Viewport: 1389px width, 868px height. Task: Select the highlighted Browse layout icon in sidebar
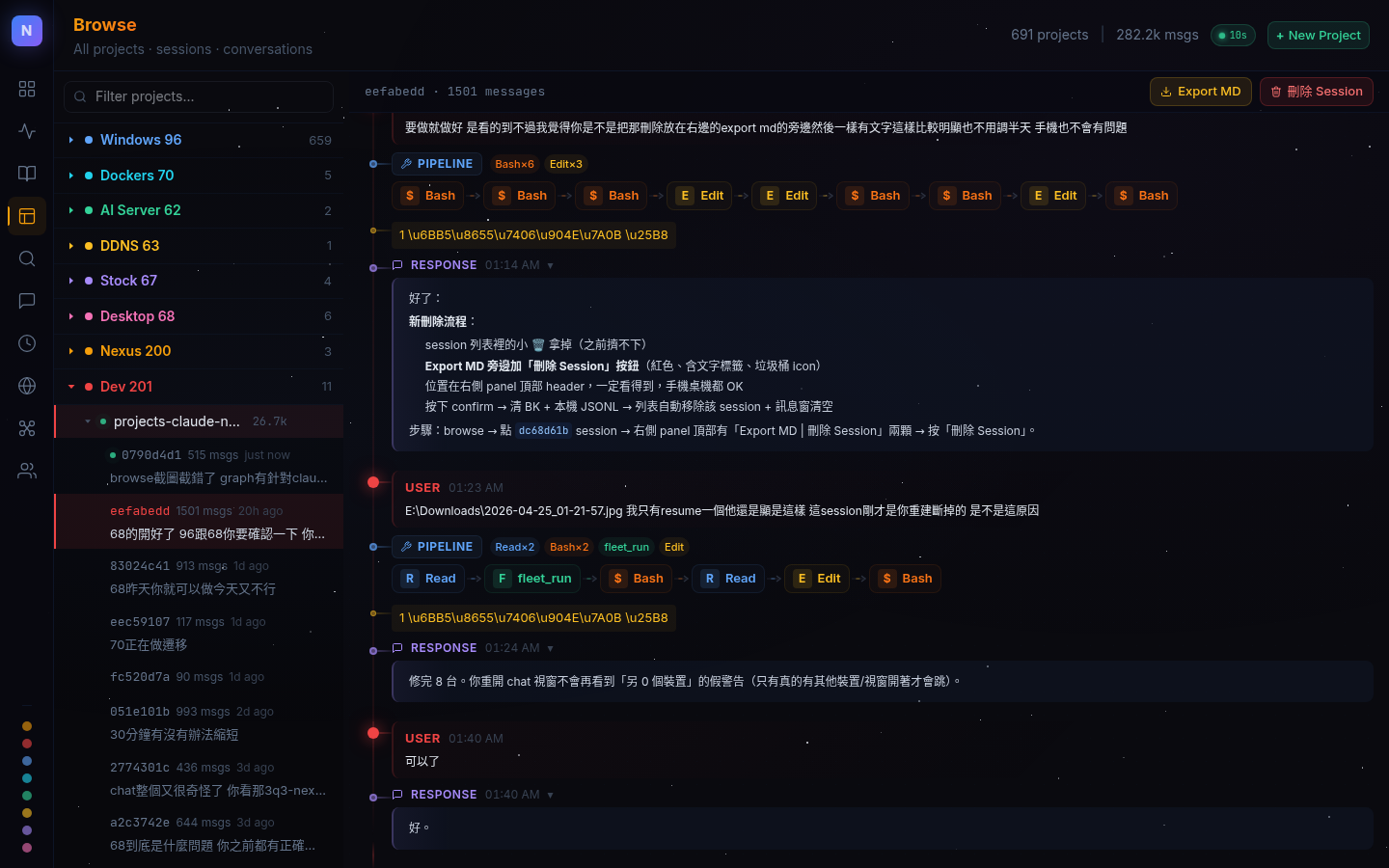tap(27, 216)
